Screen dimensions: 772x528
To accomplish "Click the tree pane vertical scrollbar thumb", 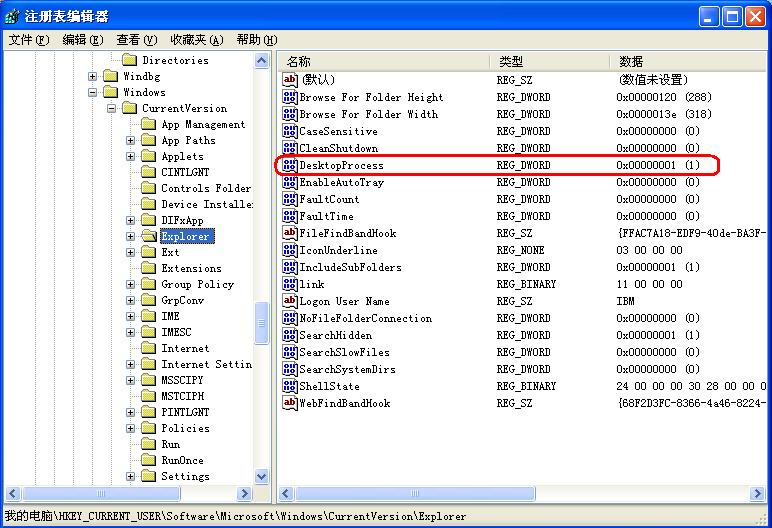I will coord(262,323).
